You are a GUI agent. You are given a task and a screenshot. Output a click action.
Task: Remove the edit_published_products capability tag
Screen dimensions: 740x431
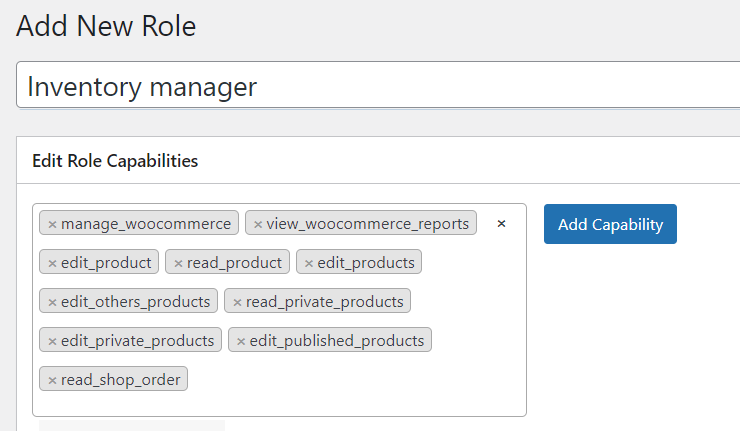click(241, 341)
